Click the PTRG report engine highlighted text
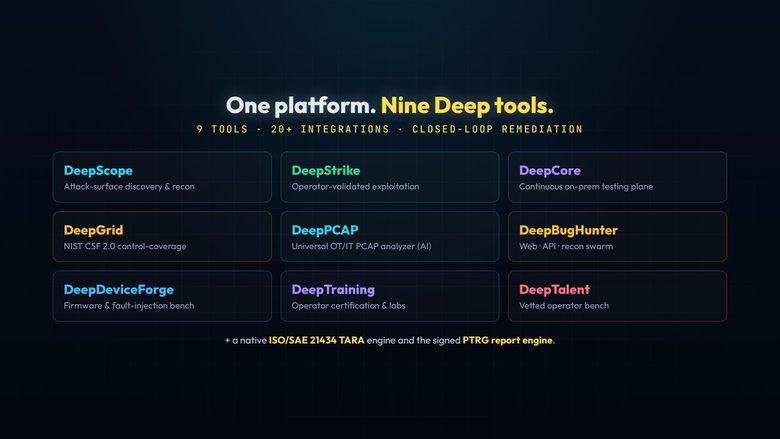Image resolution: width=780 pixels, height=439 pixels. click(507, 341)
